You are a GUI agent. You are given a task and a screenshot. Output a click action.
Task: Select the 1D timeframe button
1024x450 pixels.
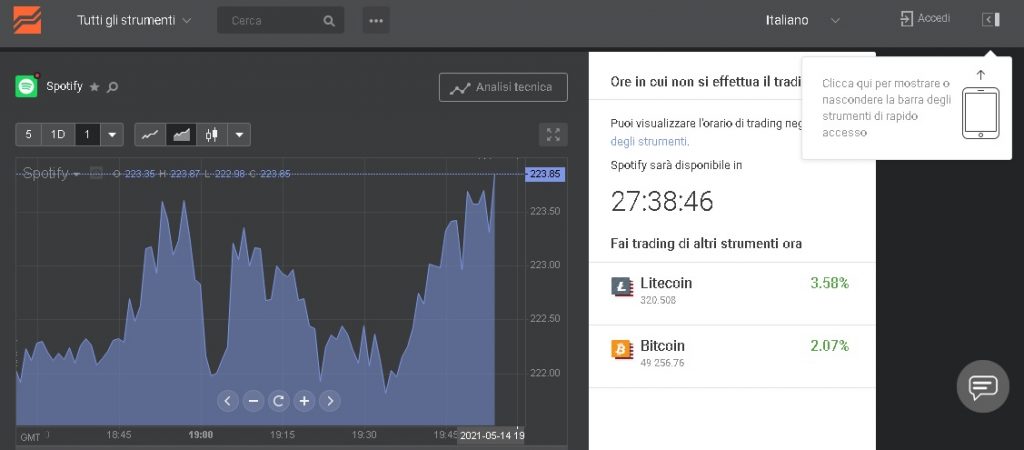tap(58, 135)
